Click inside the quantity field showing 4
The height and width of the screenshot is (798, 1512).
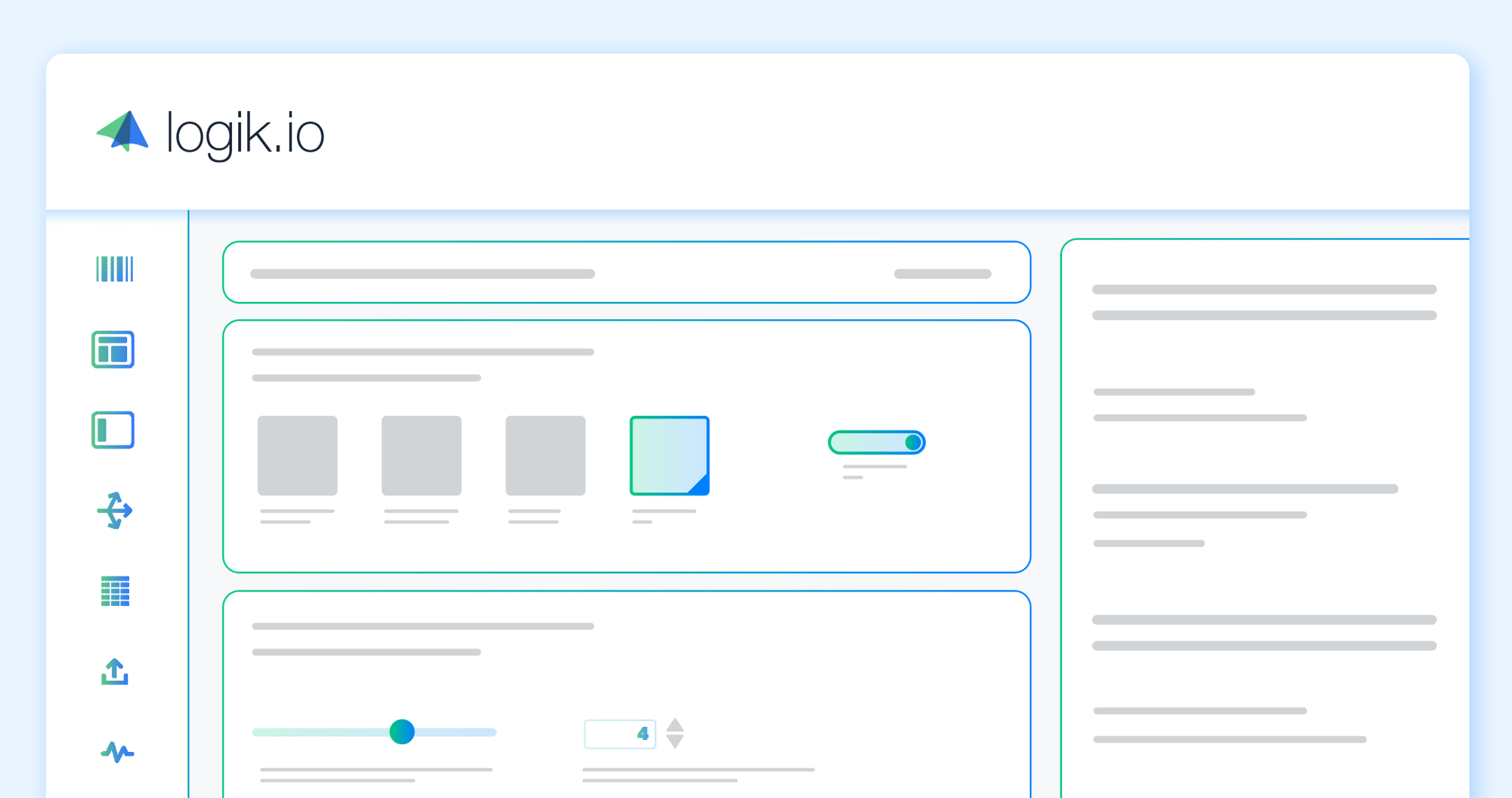coord(619,733)
